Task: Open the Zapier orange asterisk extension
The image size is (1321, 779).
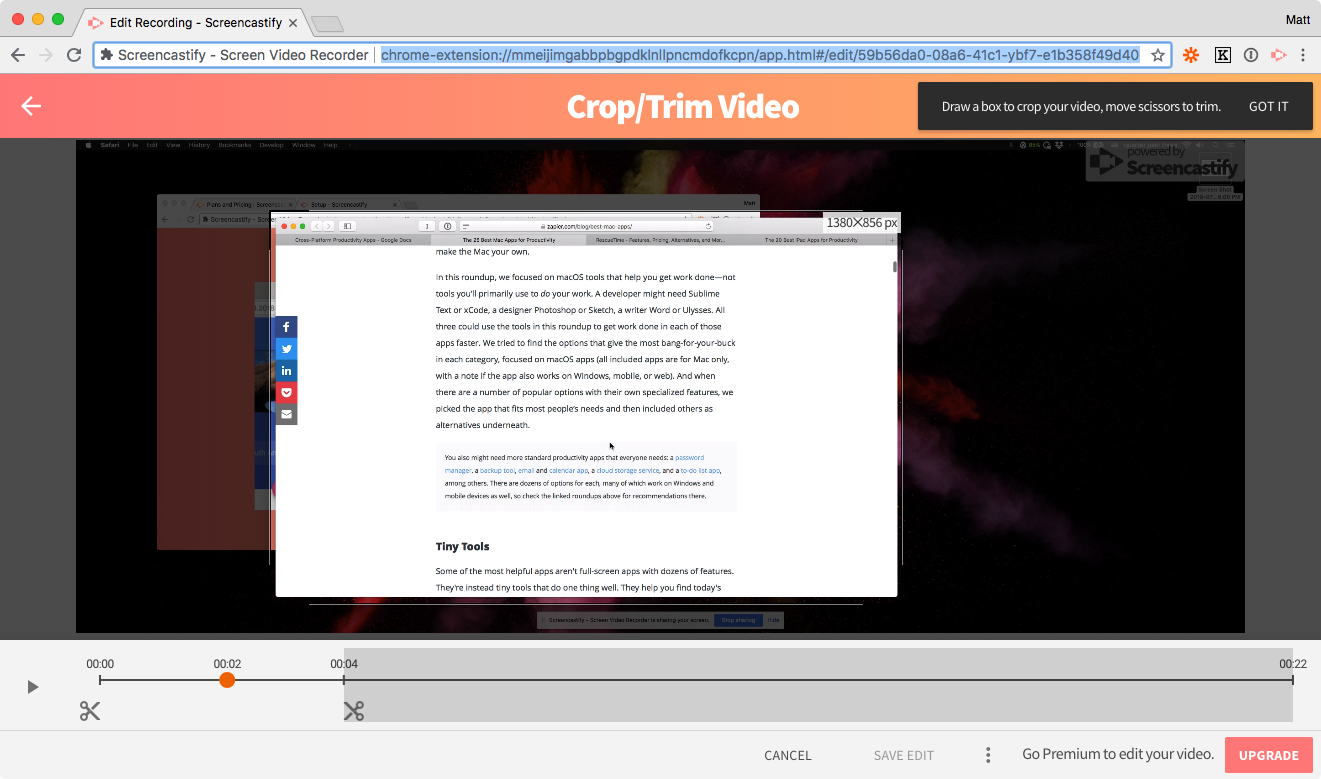Action: pos(1191,55)
